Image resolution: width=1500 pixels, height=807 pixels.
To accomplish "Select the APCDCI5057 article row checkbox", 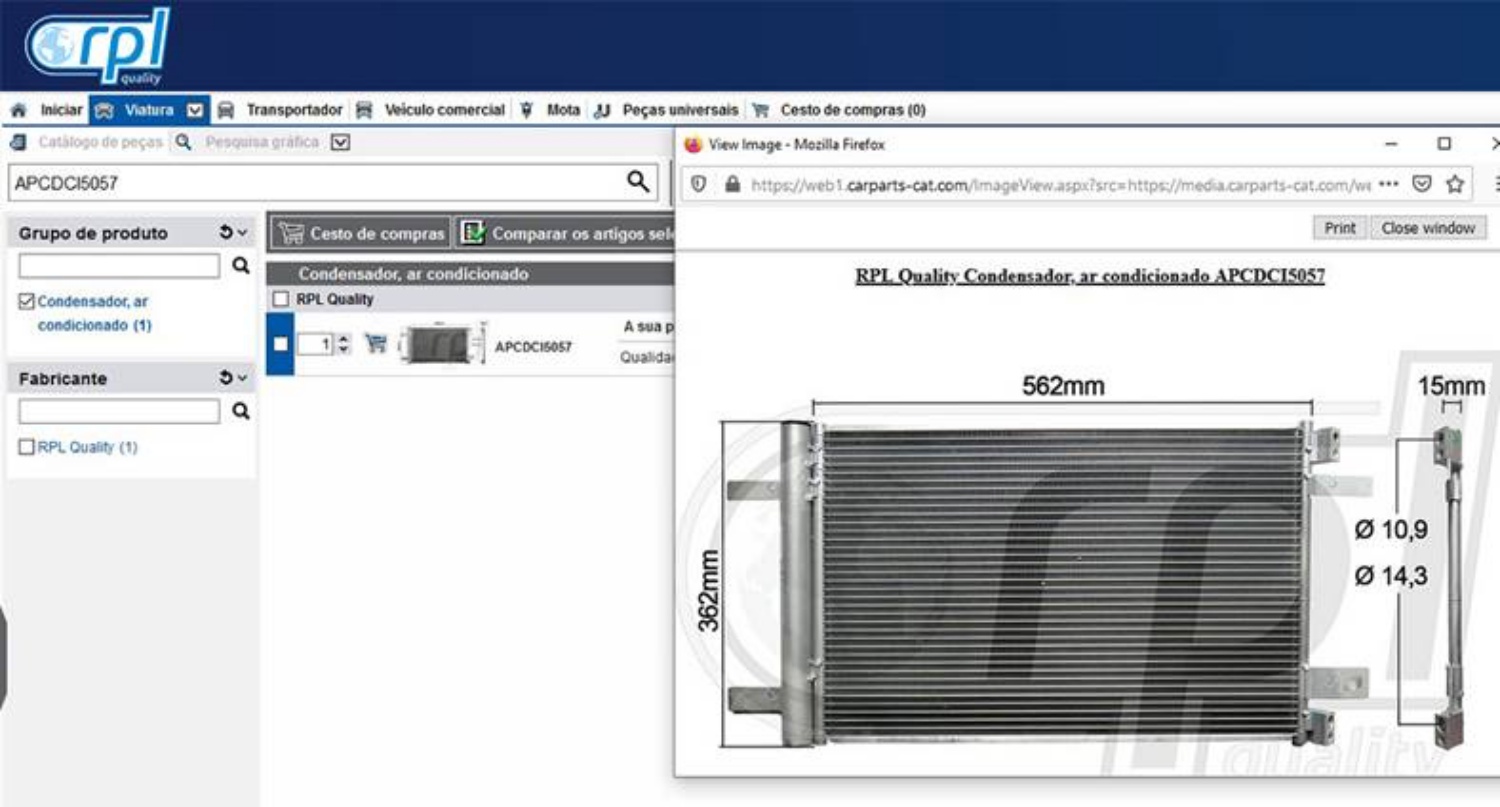I will click(x=281, y=344).
